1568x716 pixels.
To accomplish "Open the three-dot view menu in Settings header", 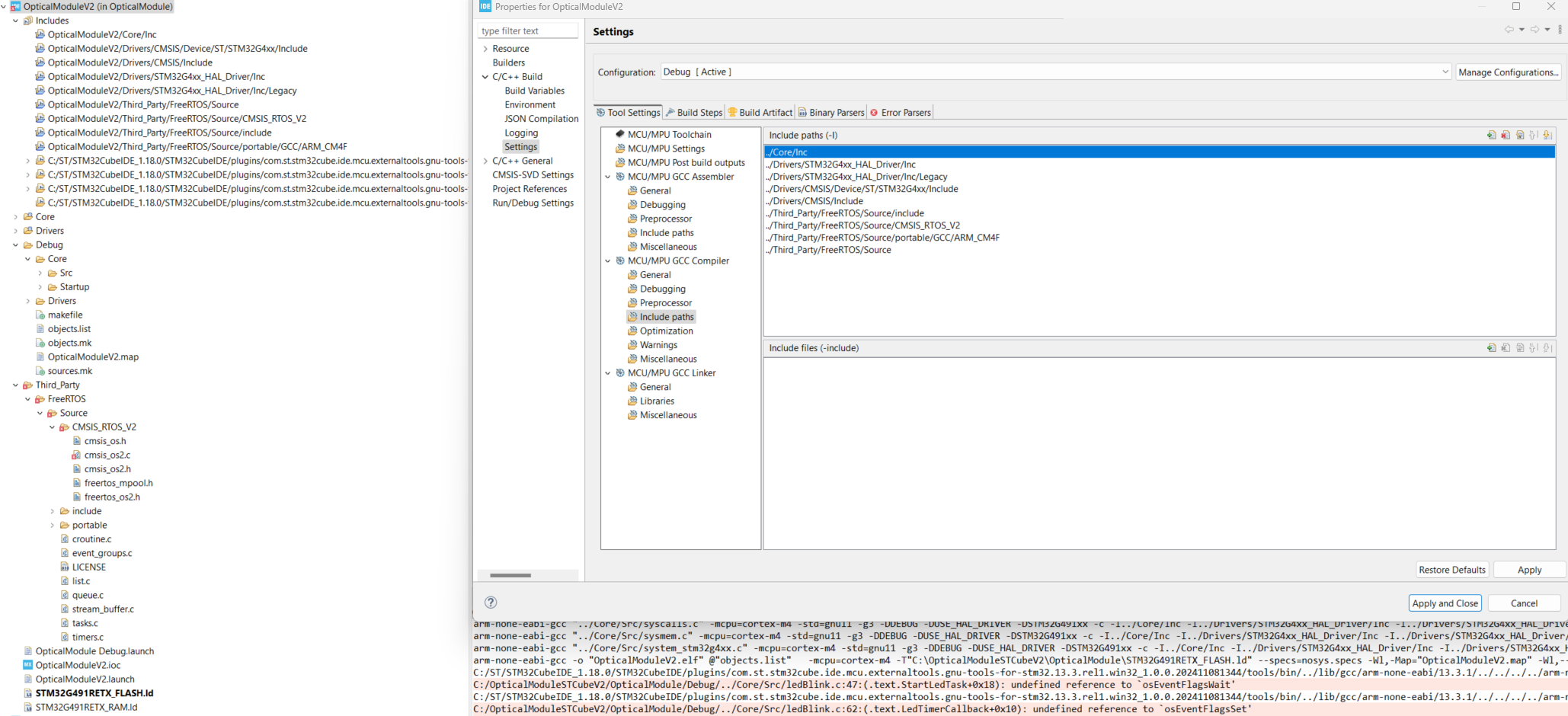I will tap(1560, 30).
